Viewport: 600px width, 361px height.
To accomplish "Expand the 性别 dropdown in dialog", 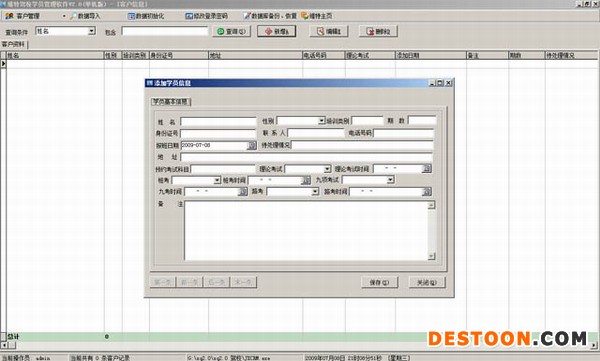I will (x=321, y=121).
